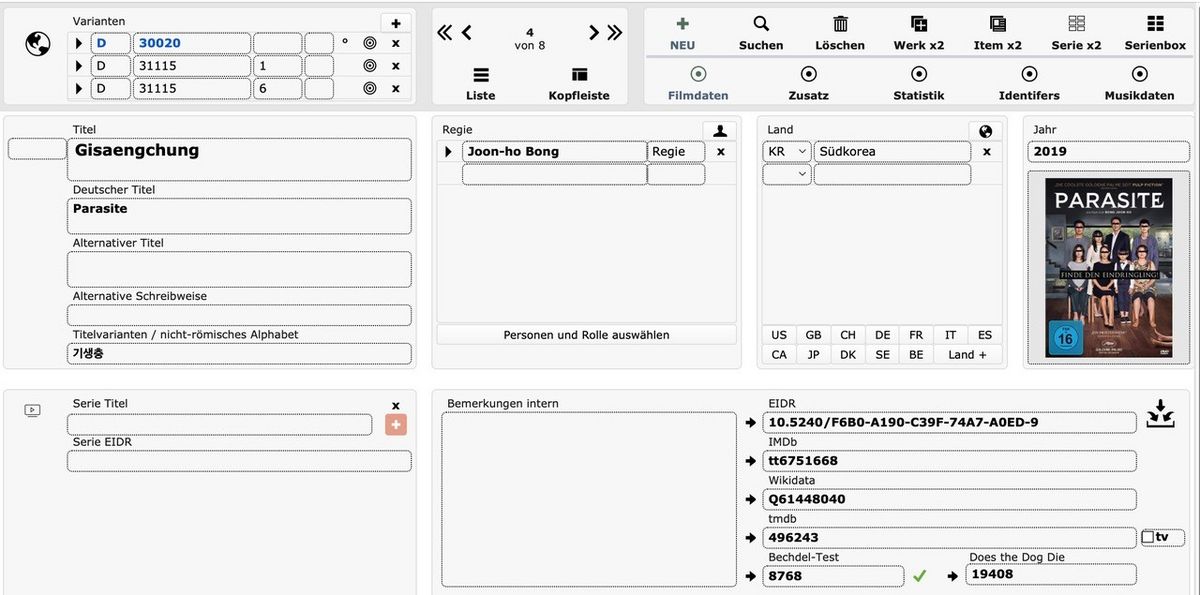
Task: Switch to the Statistik tab
Action: click(x=919, y=74)
